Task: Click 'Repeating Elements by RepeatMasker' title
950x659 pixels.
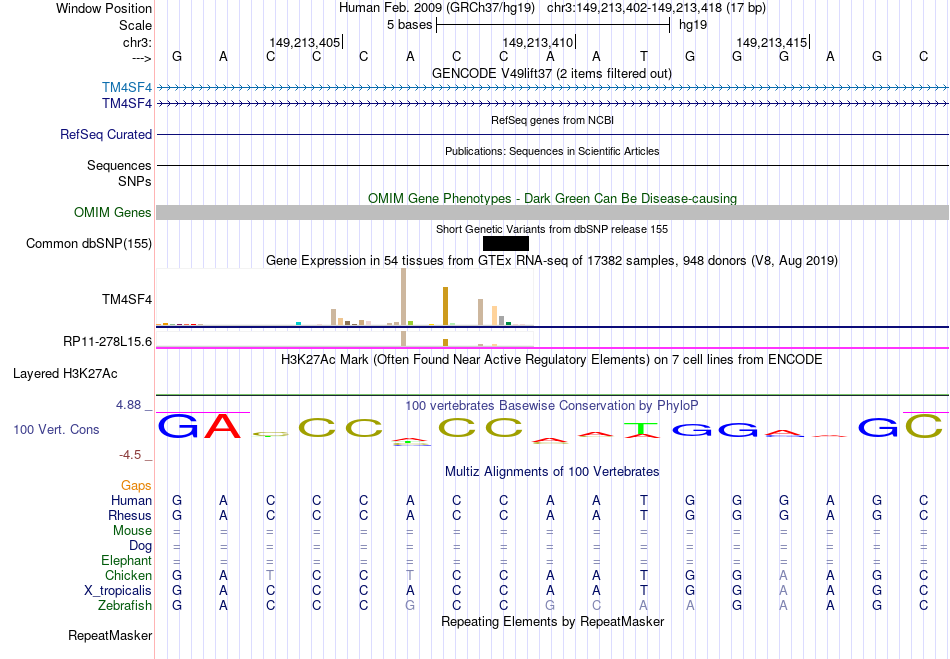Action: pyautogui.click(x=553, y=621)
